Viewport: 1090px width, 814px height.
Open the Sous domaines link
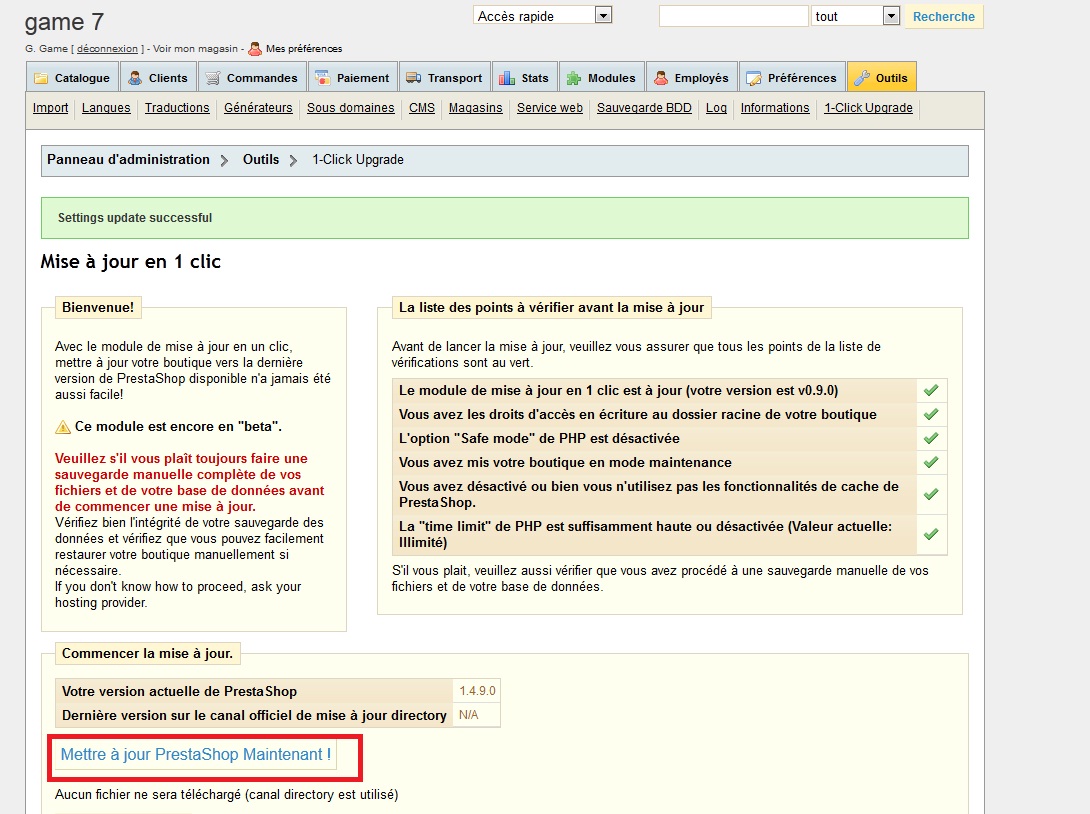[350, 108]
